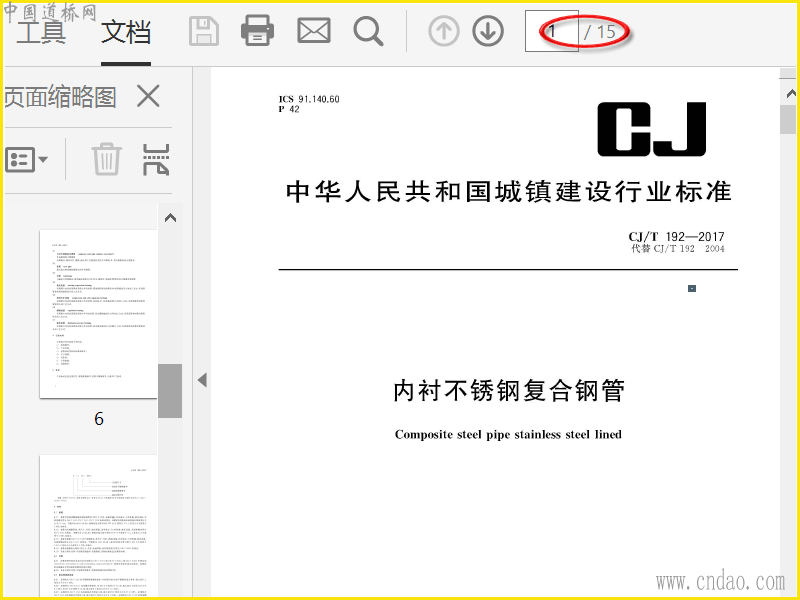Click the thumbnail panel scrollbar handle
This screenshot has height=600, width=800.
pyautogui.click(x=170, y=391)
